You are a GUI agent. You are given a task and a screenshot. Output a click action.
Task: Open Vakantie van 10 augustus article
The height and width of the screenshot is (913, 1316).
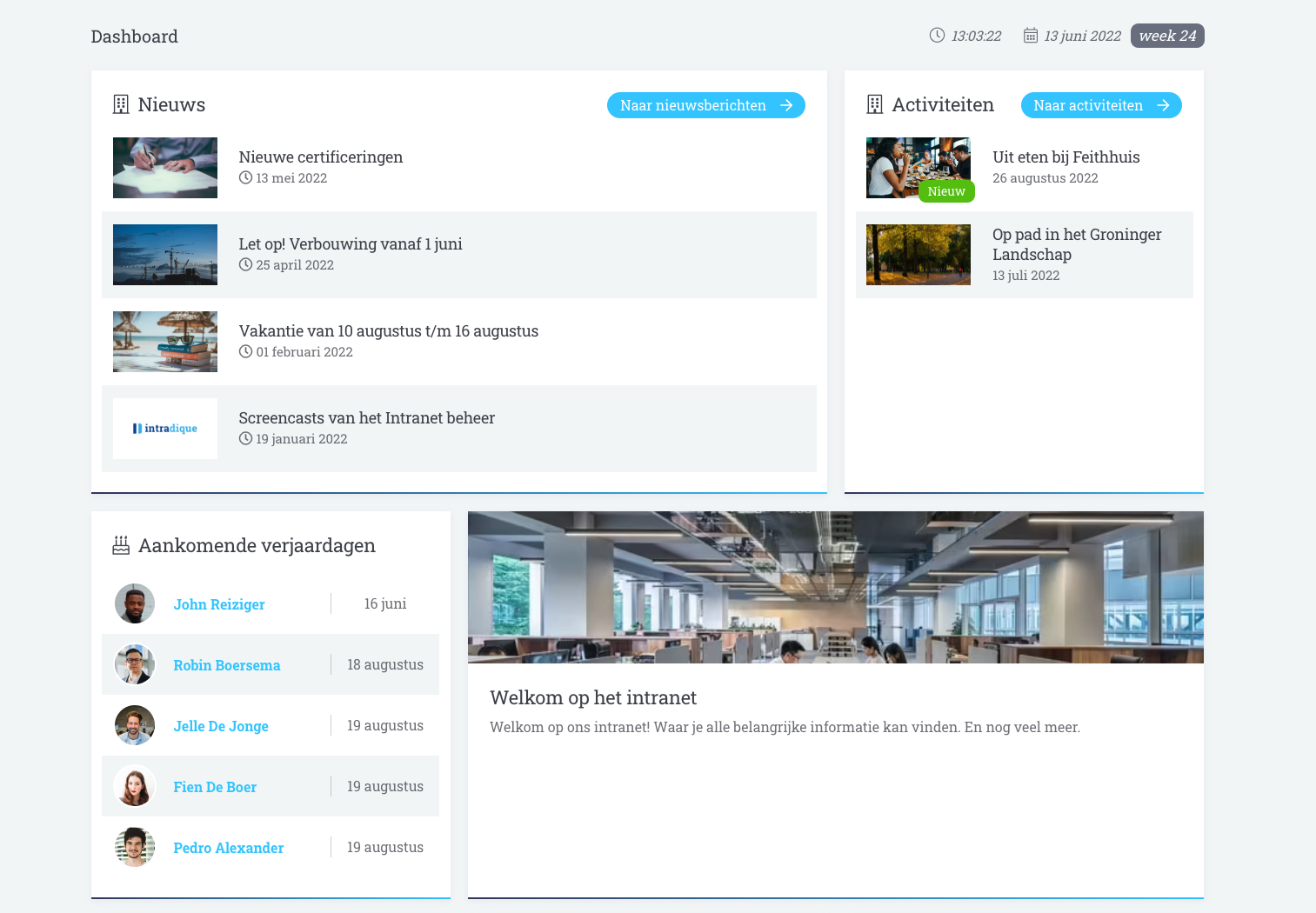click(x=389, y=331)
